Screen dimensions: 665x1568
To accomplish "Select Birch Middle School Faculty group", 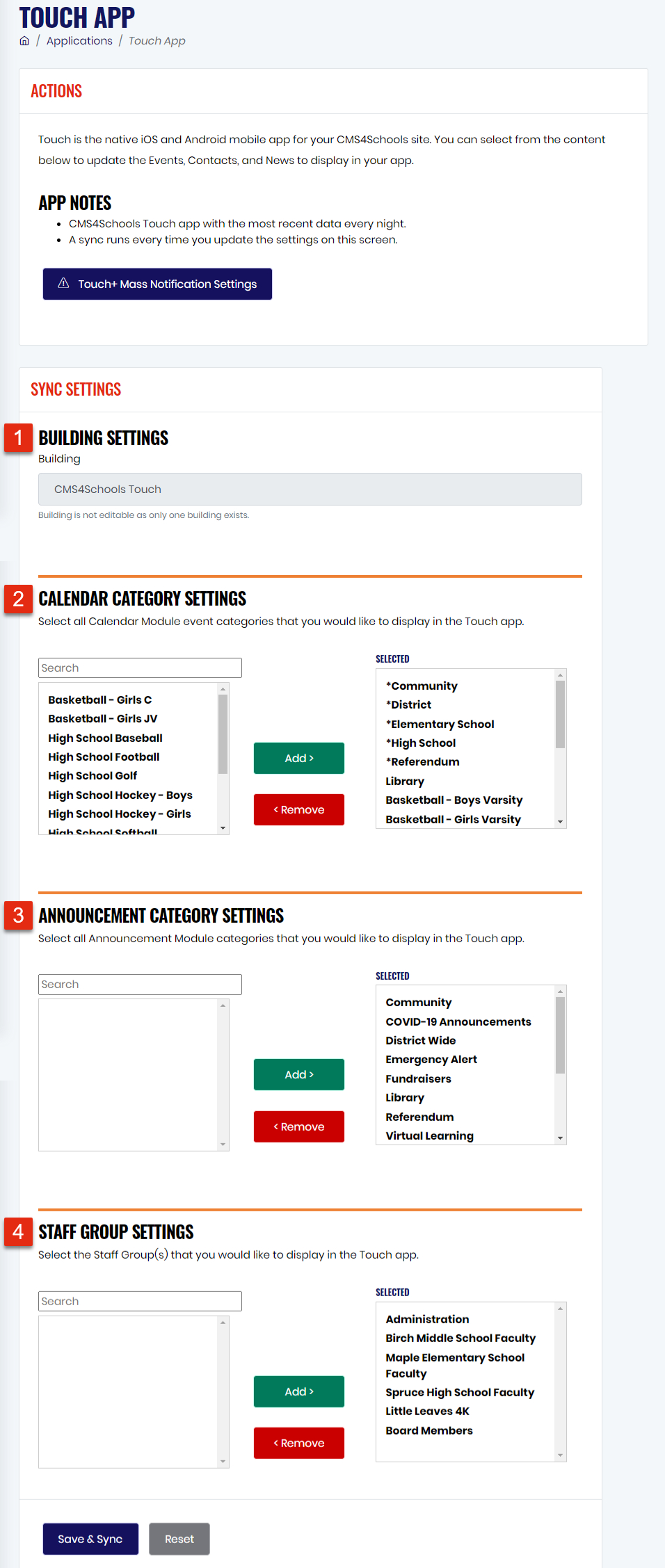I will (x=460, y=1338).
